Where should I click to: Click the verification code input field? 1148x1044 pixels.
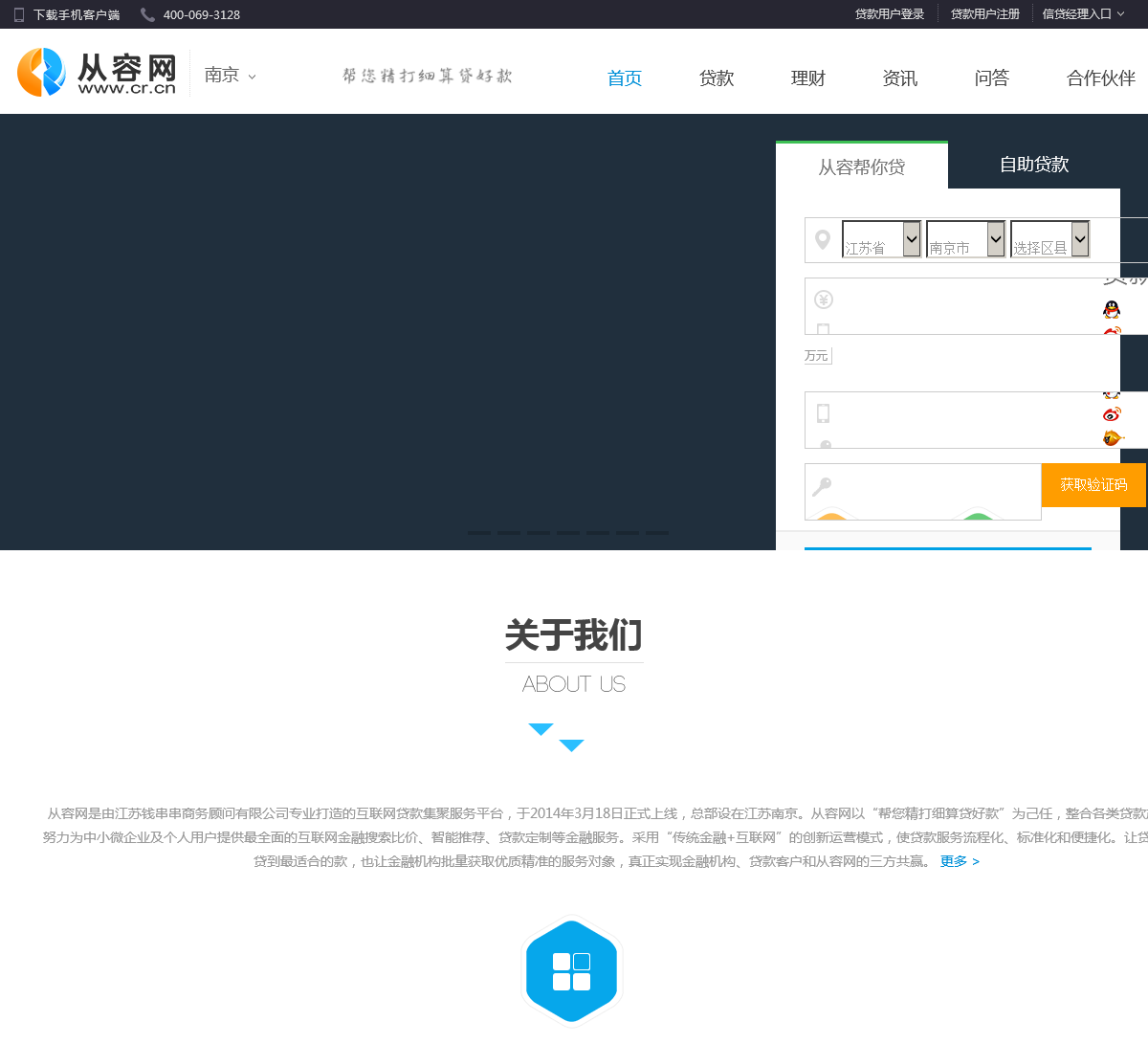[923, 492]
